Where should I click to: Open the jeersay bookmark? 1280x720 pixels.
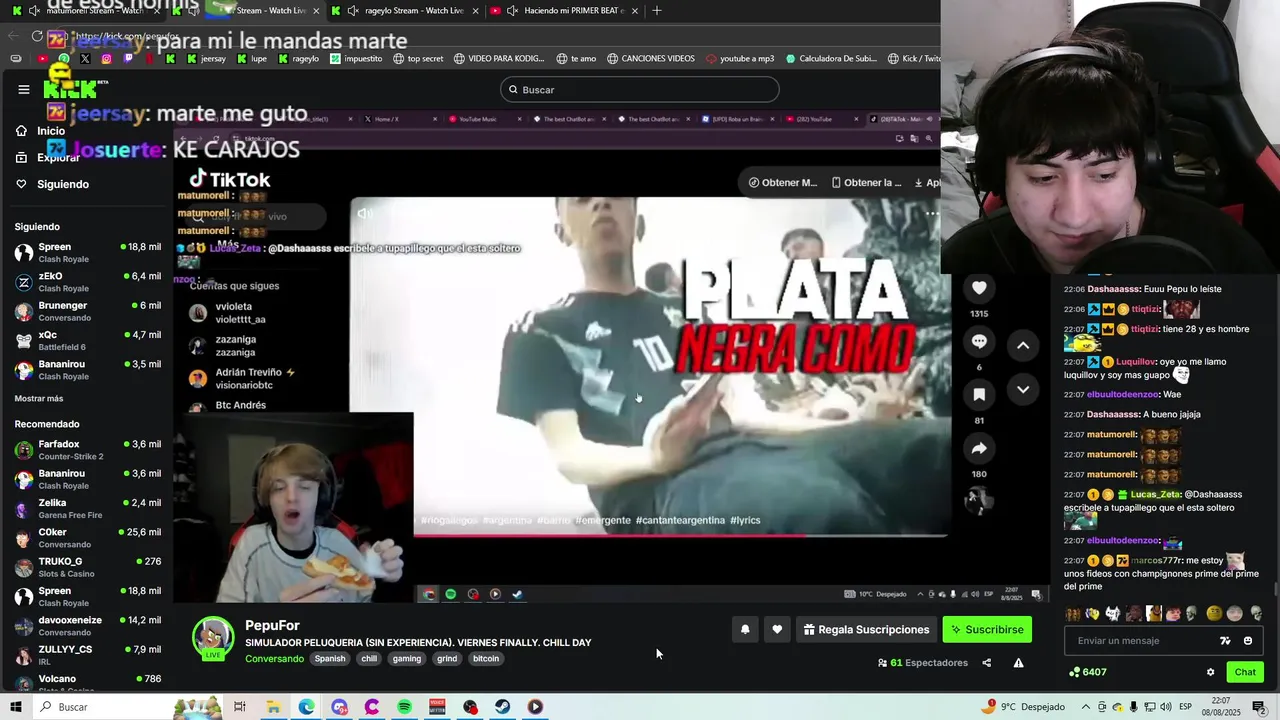click(x=206, y=59)
